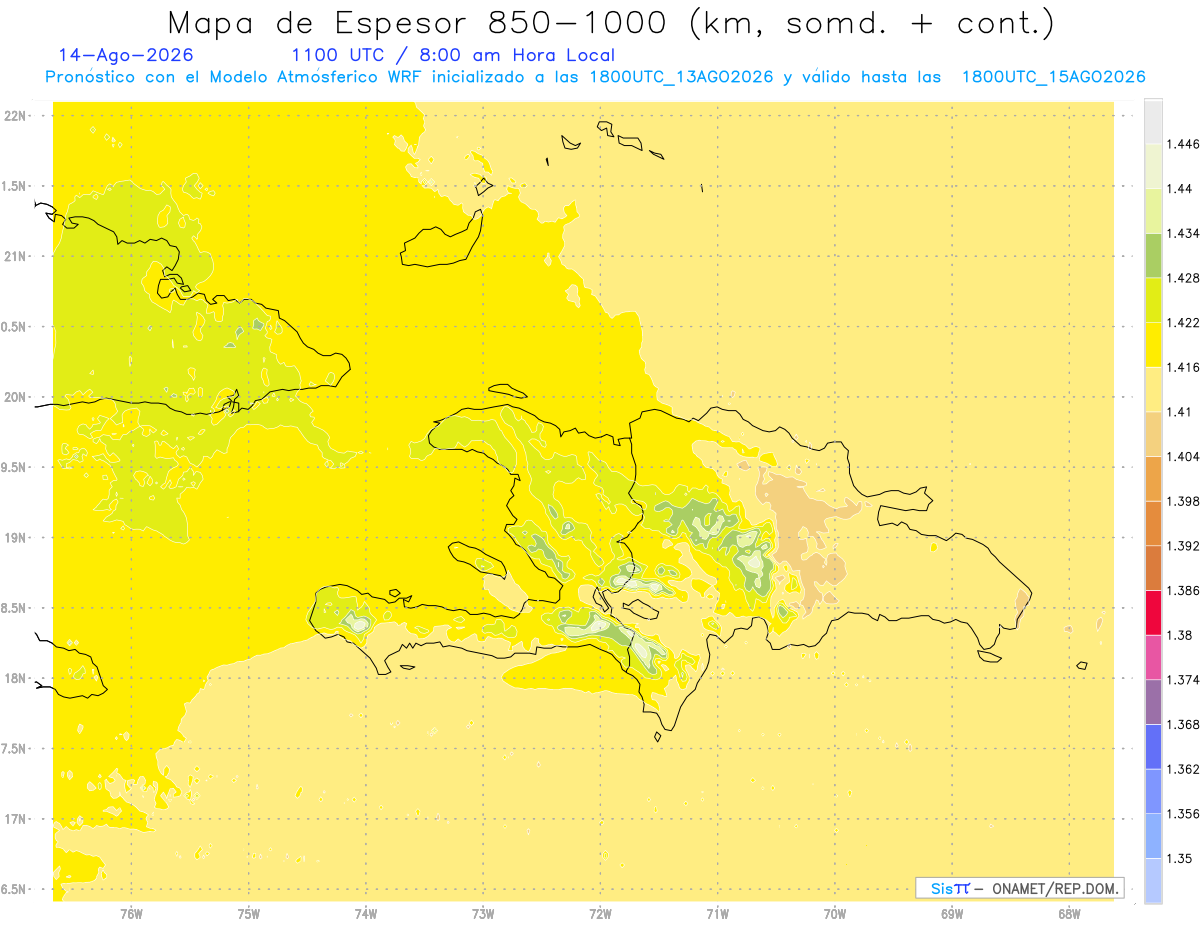Image resolution: width=1200 pixels, height=927 pixels.
Task: Click the blue legend swatch between 1.362 and 1.368
Action: [x=1153, y=747]
